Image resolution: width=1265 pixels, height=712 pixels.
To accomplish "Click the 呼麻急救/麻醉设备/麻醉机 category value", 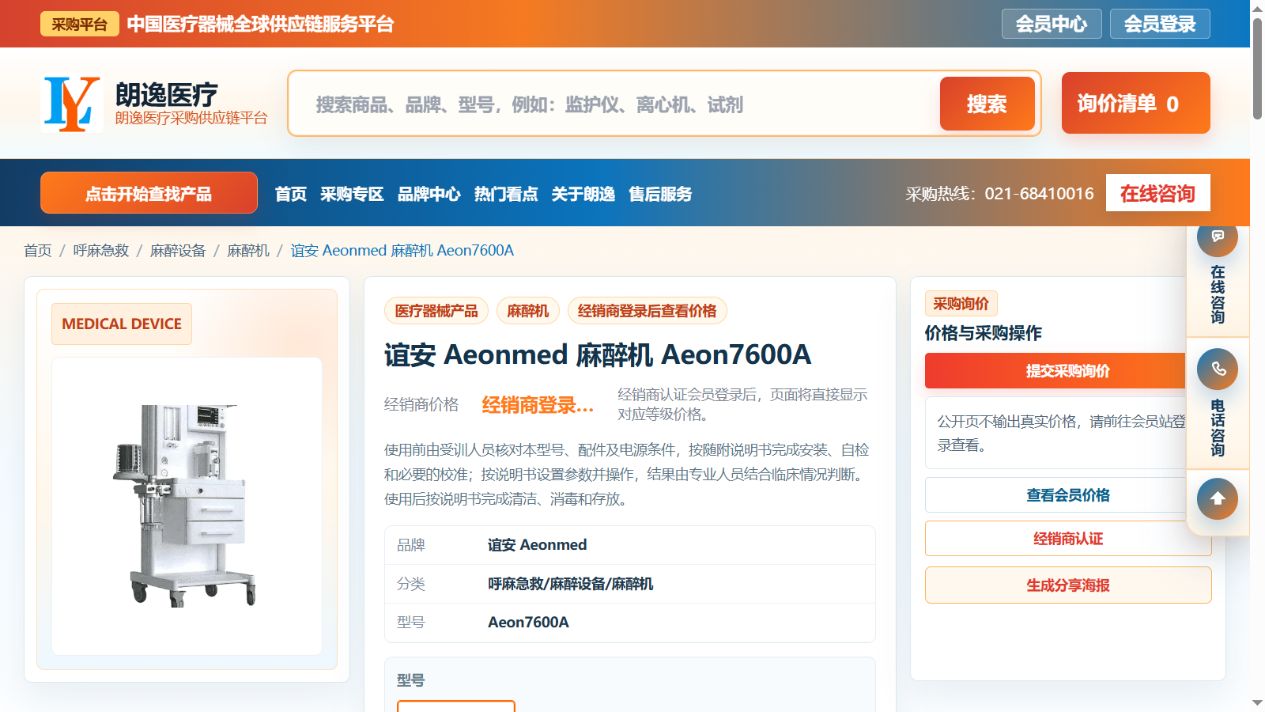I will coord(570,584).
